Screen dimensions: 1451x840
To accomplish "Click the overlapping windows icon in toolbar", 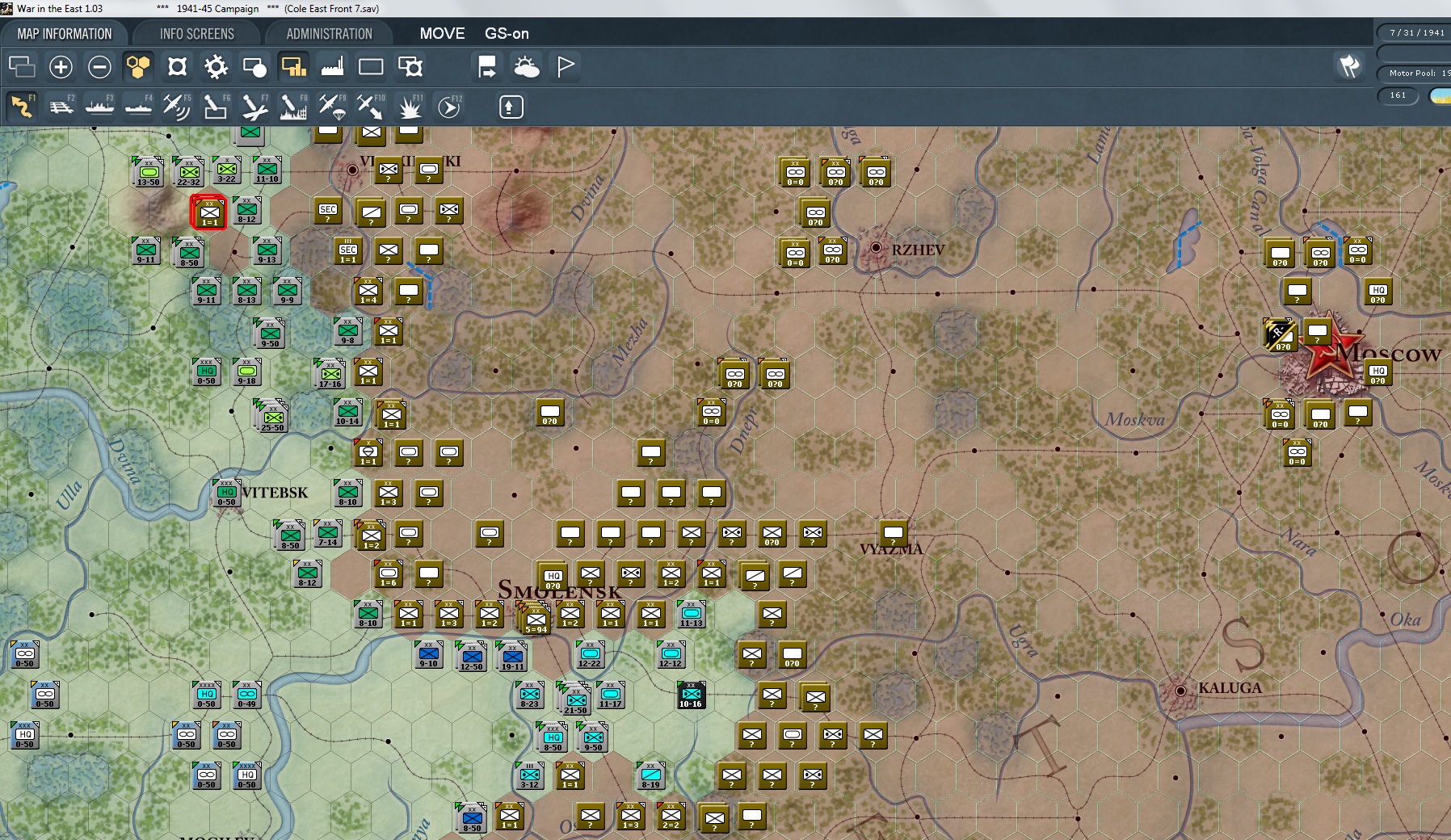I will click(22, 66).
